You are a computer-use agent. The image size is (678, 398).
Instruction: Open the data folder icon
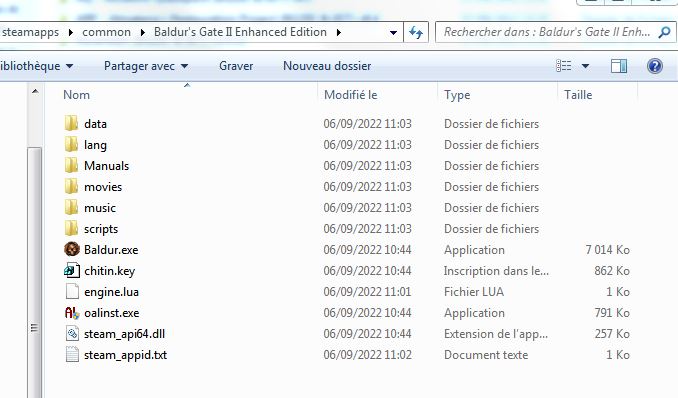[x=71, y=124]
